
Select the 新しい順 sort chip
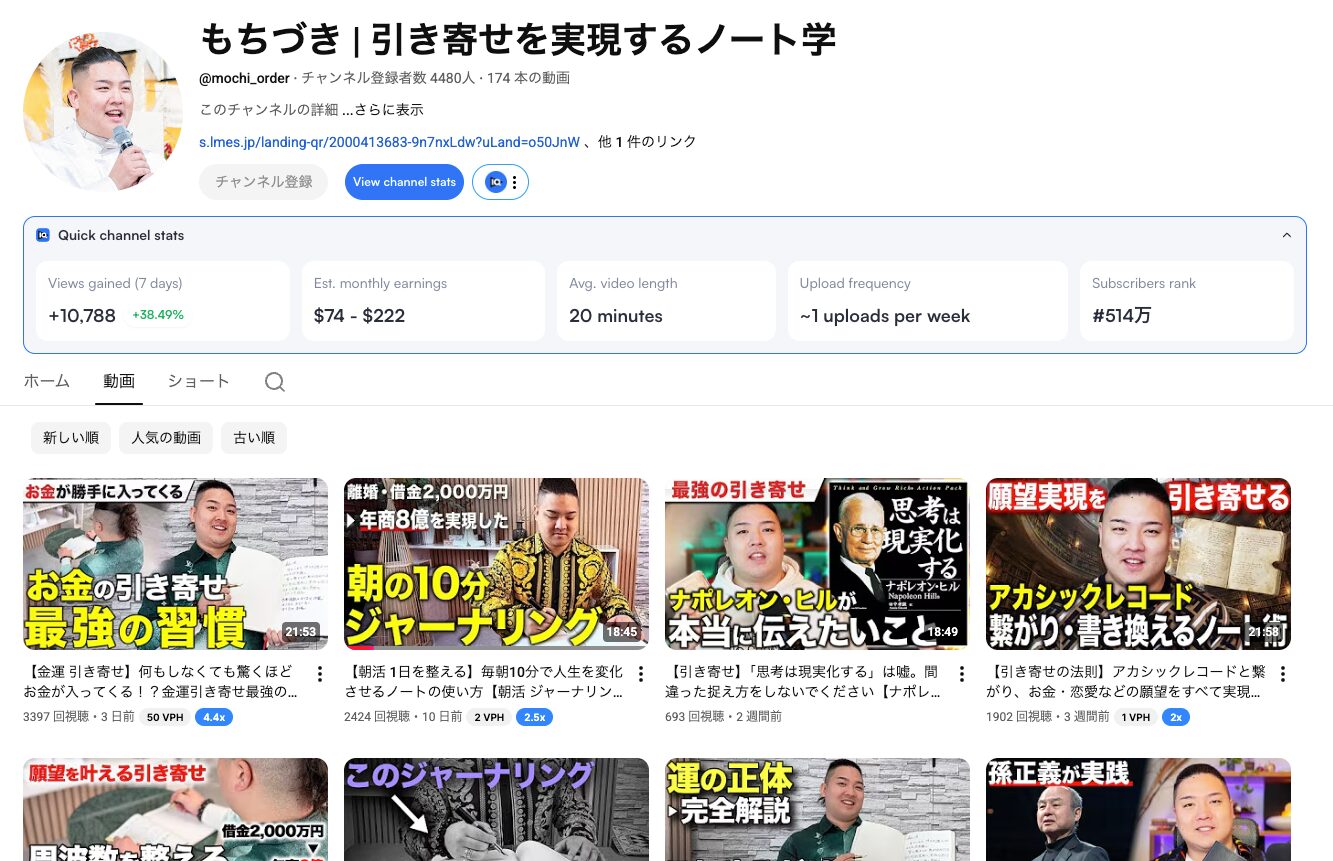coord(70,437)
